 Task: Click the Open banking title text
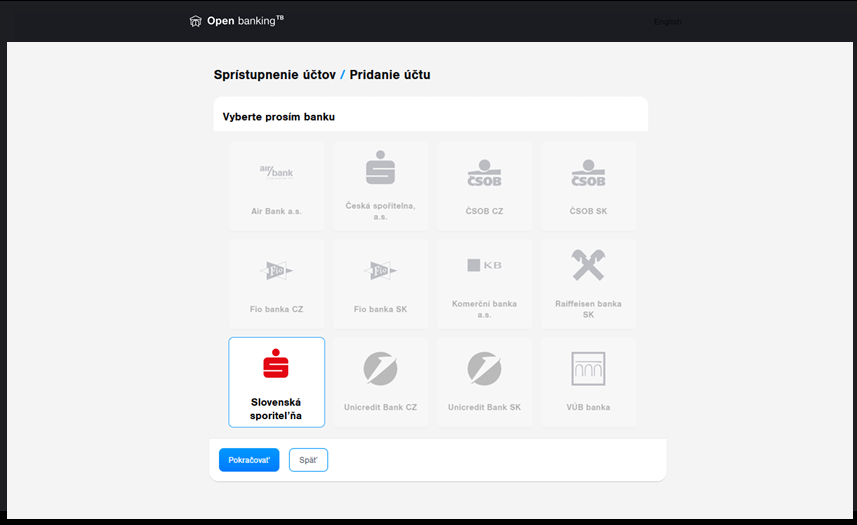pos(245,21)
